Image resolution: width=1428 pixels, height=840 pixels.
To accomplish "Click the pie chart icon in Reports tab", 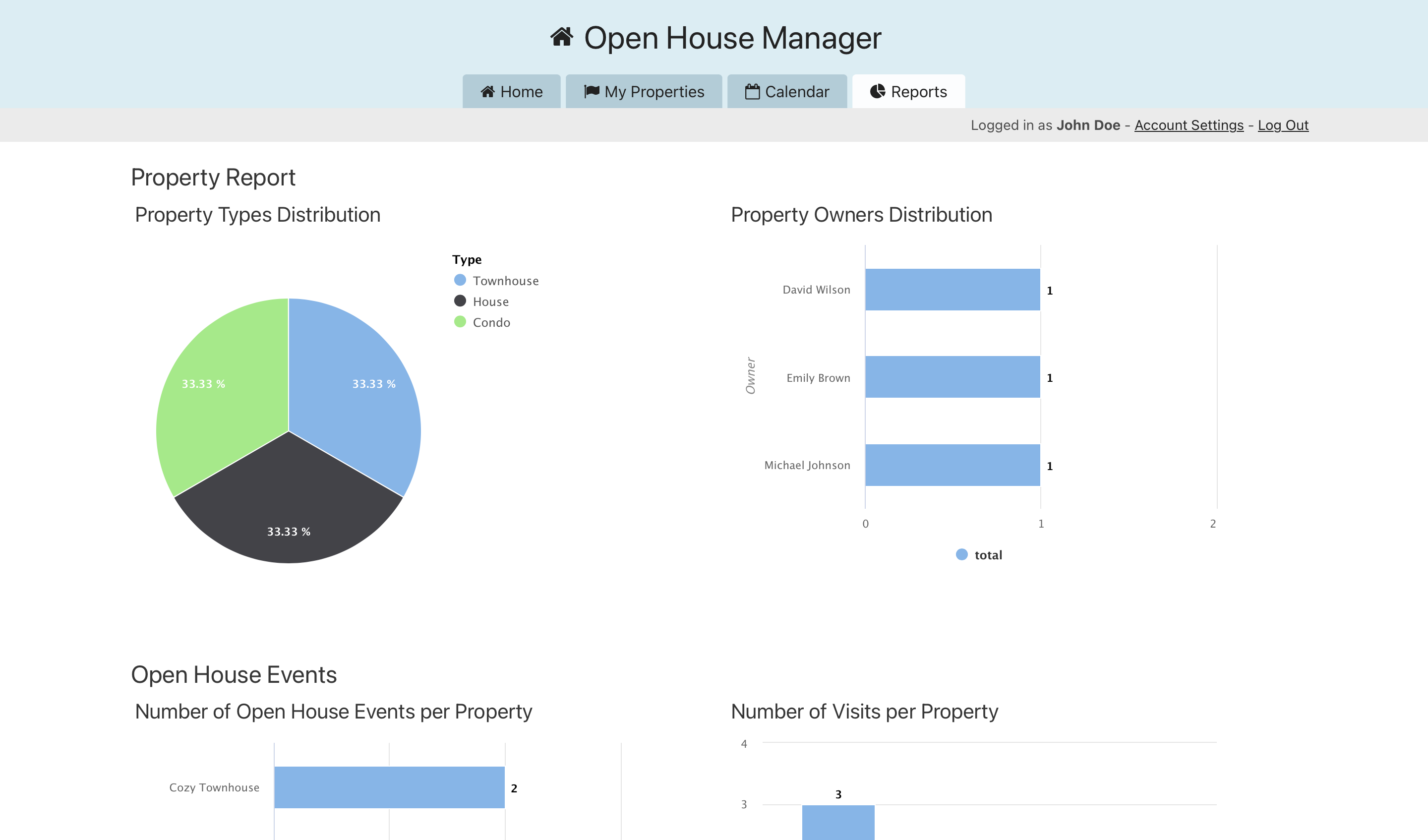I will pyautogui.click(x=877, y=91).
